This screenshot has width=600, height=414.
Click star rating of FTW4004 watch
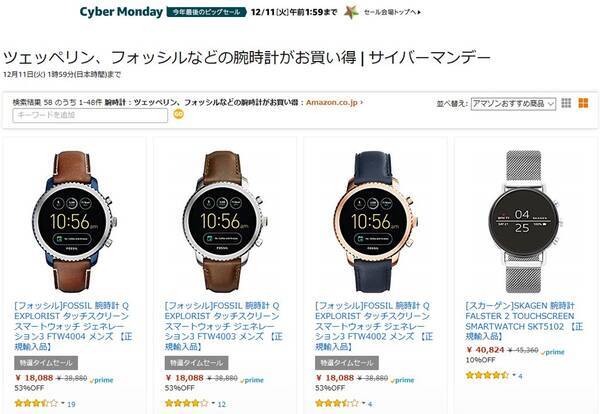tap(36, 403)
